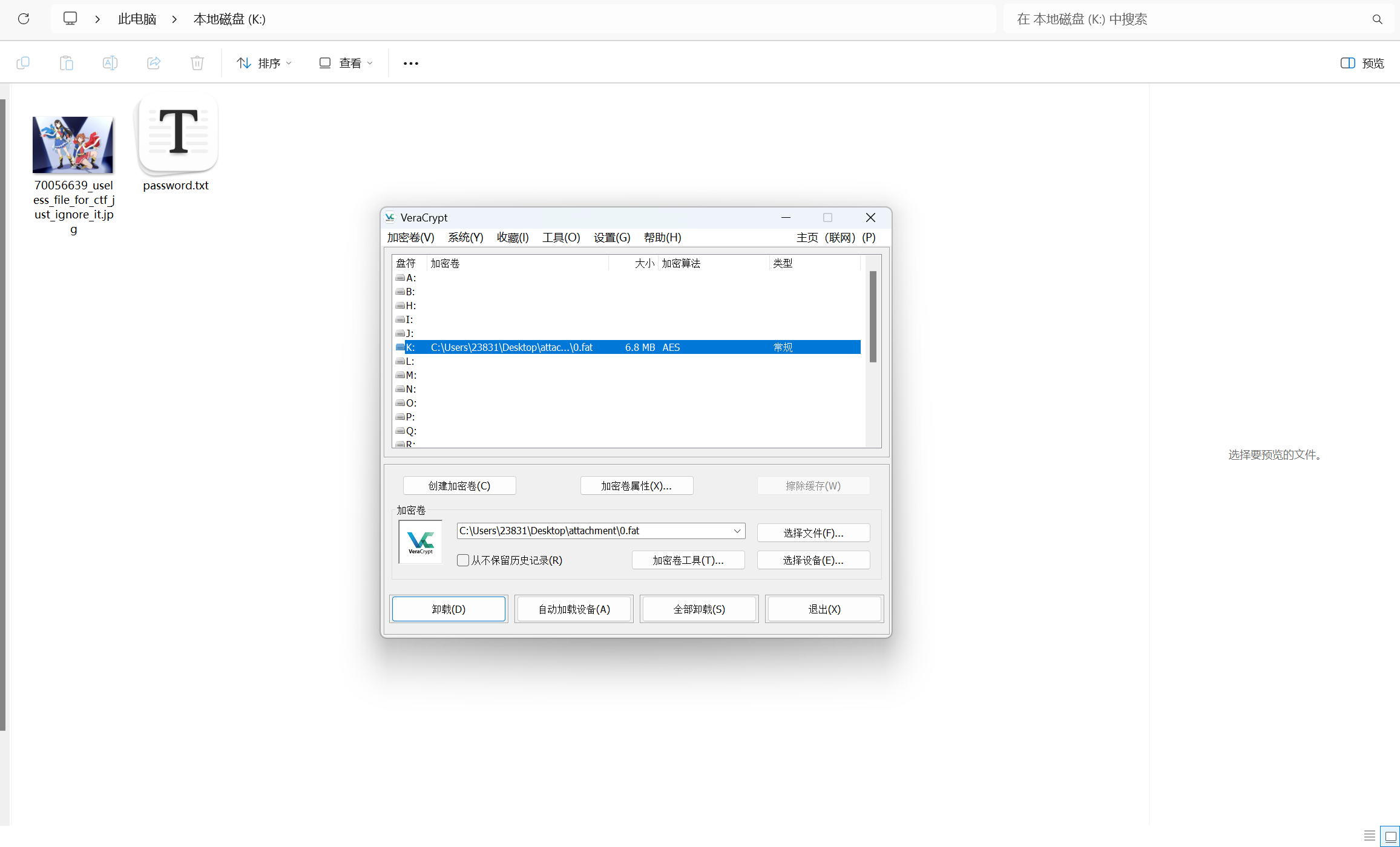Select mounted K: volume row
Image resolution: width=1400 pixels, height=847 pixels.
point(626,347)
